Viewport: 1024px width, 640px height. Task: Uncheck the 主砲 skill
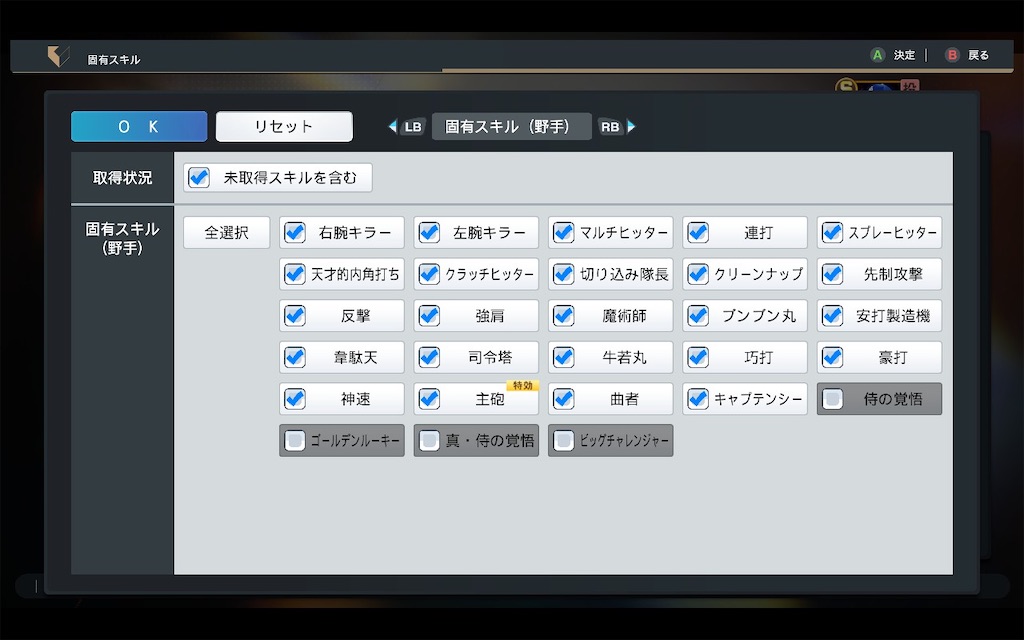point(428,398)
